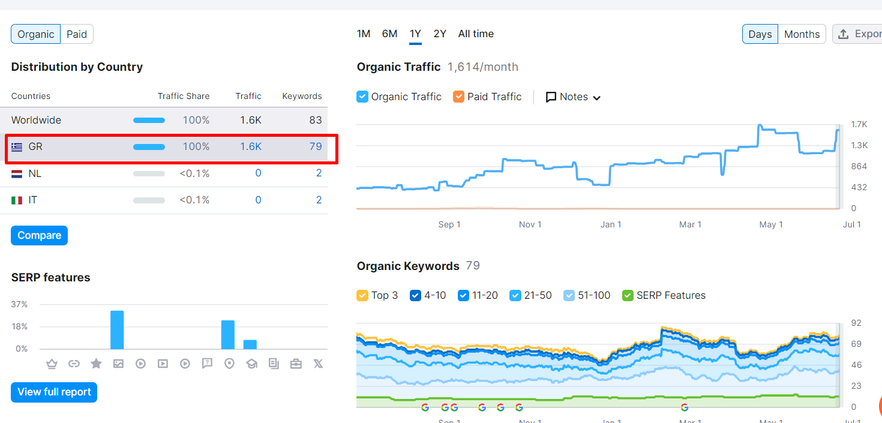
Task: Click the star reviews SERP feature icon
Action: pos(96,364)
